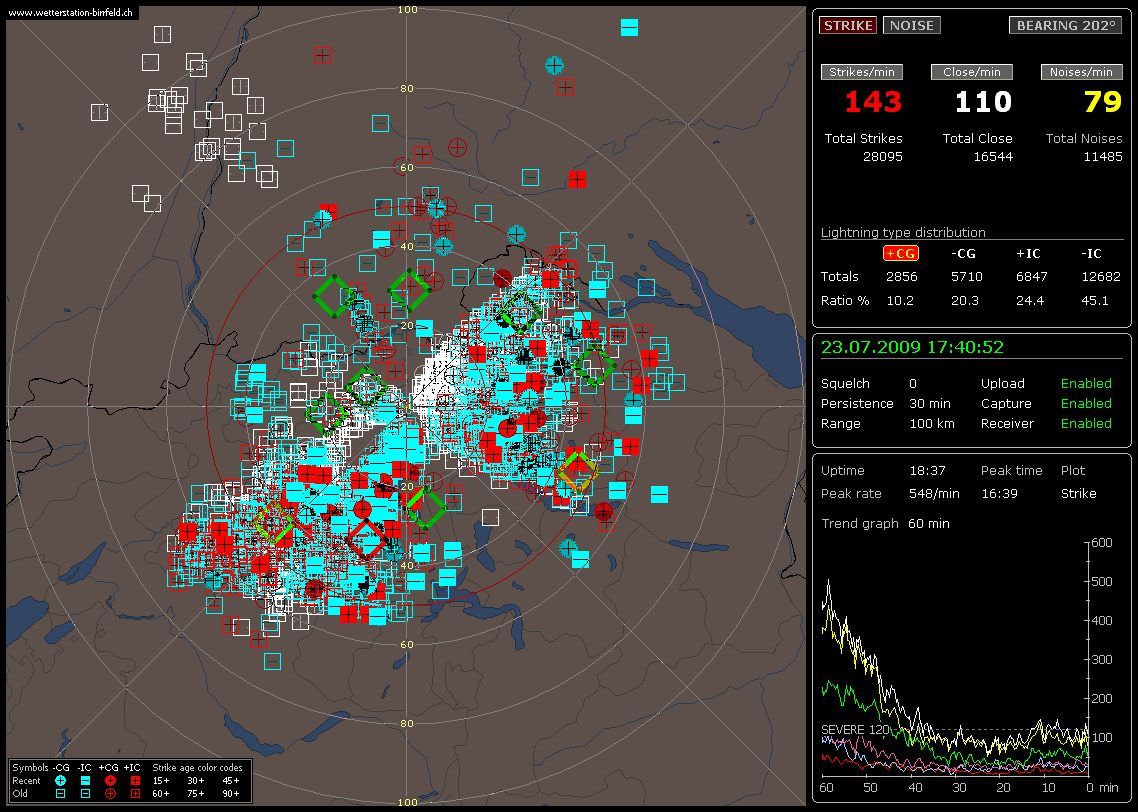The height and width of the screenshot is (812, 1138).
Task: Change the Squelch value setting
Action: tap(913, 383)
